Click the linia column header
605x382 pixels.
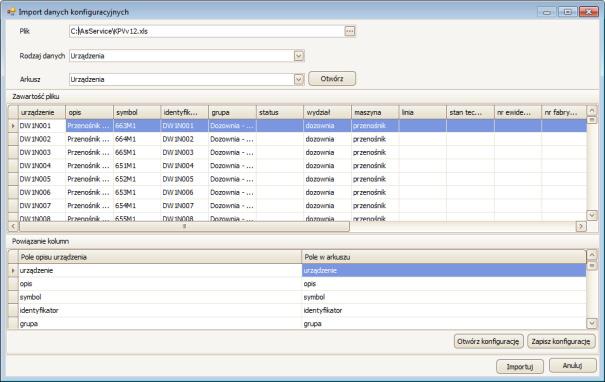click(x=422, y=112)
